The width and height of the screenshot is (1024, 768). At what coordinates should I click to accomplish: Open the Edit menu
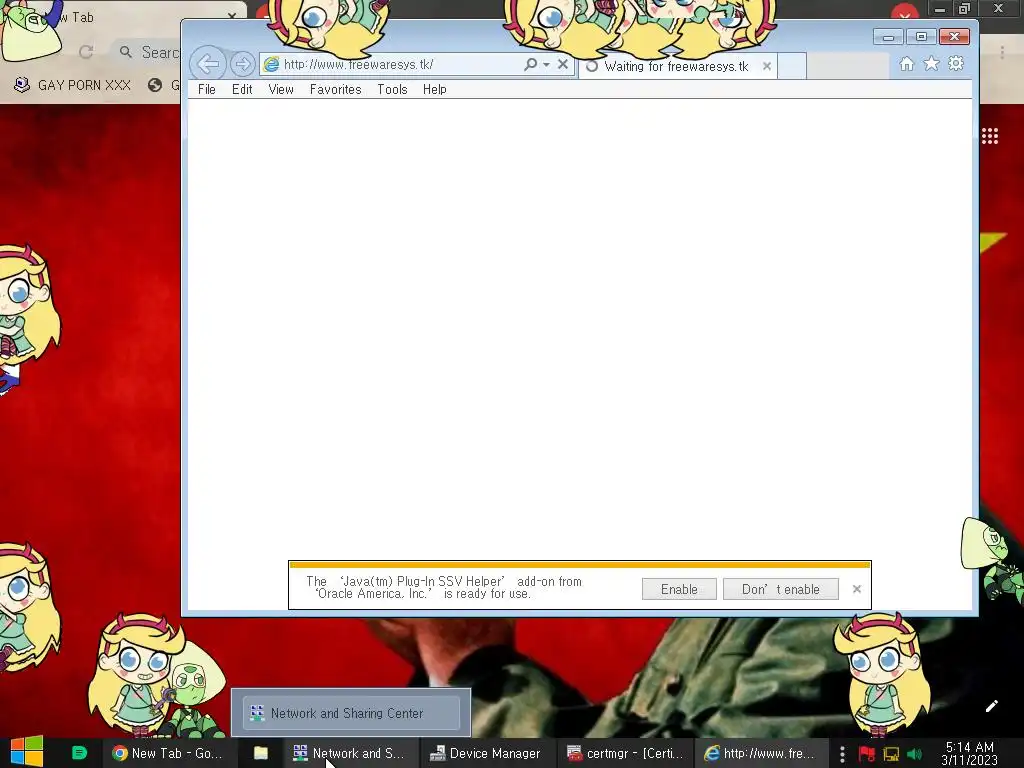[x=242, y=89]
